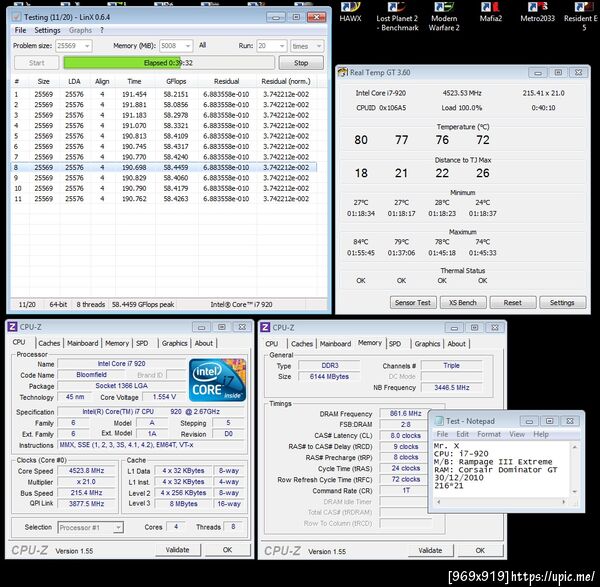
Task: Open Notepad's View menu
Action: [517, 434]
